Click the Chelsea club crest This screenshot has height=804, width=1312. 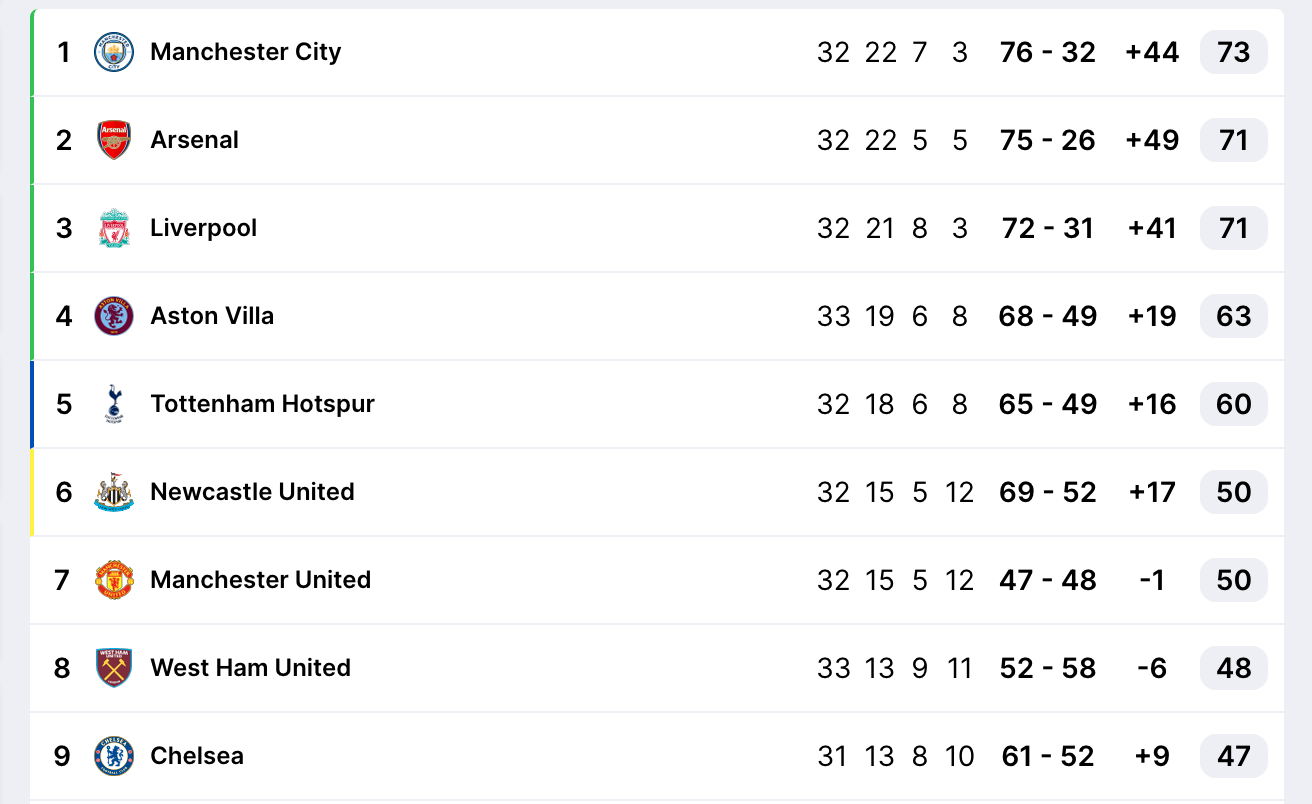(x=114, y=756)
